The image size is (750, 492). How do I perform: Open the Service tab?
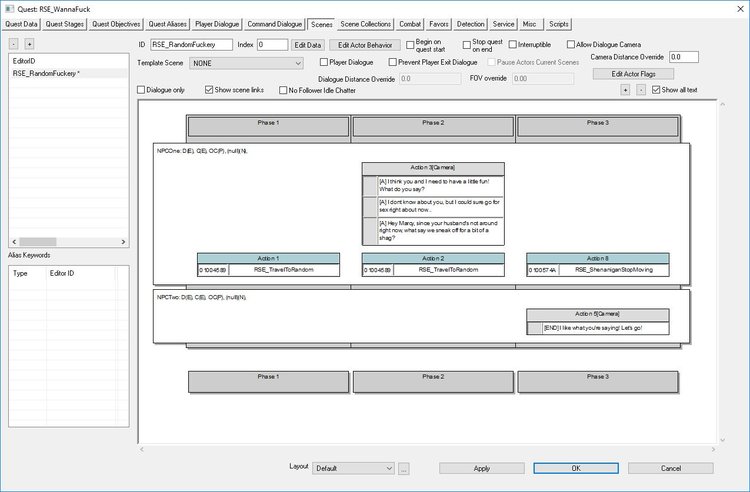(x=503, y=24)
